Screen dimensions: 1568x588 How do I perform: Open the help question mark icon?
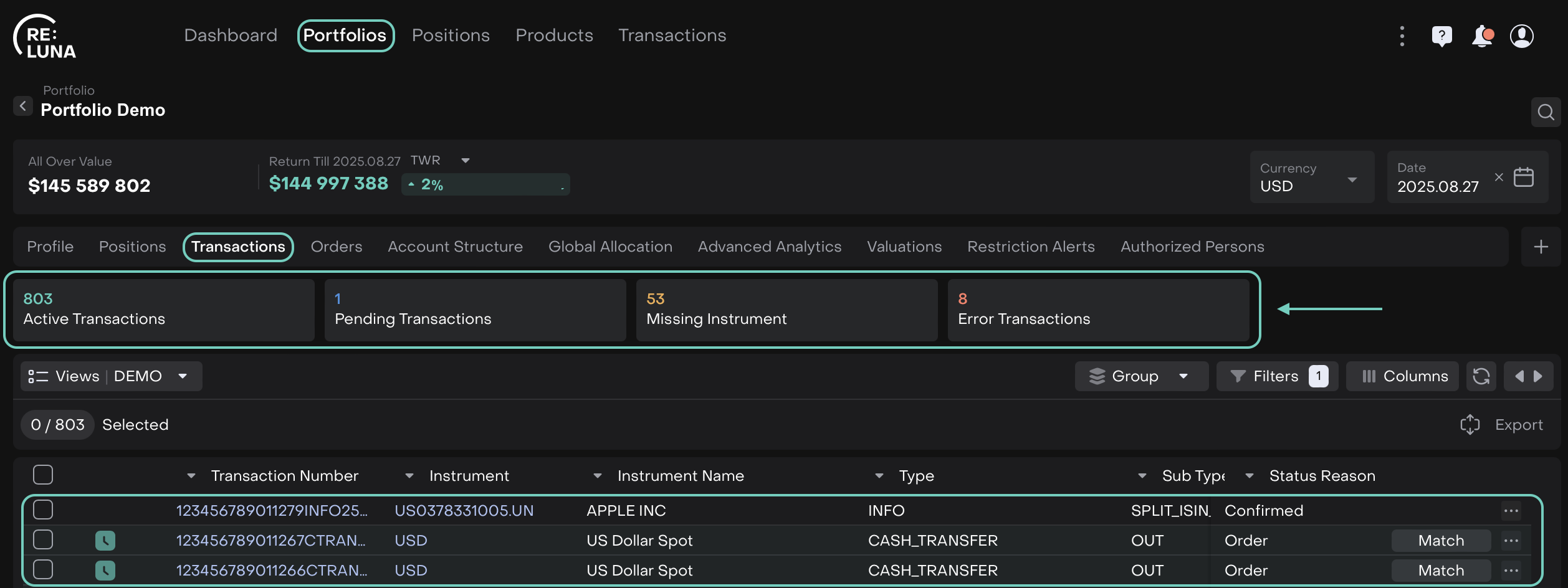pyautogui.click(x=1441, y=36)
